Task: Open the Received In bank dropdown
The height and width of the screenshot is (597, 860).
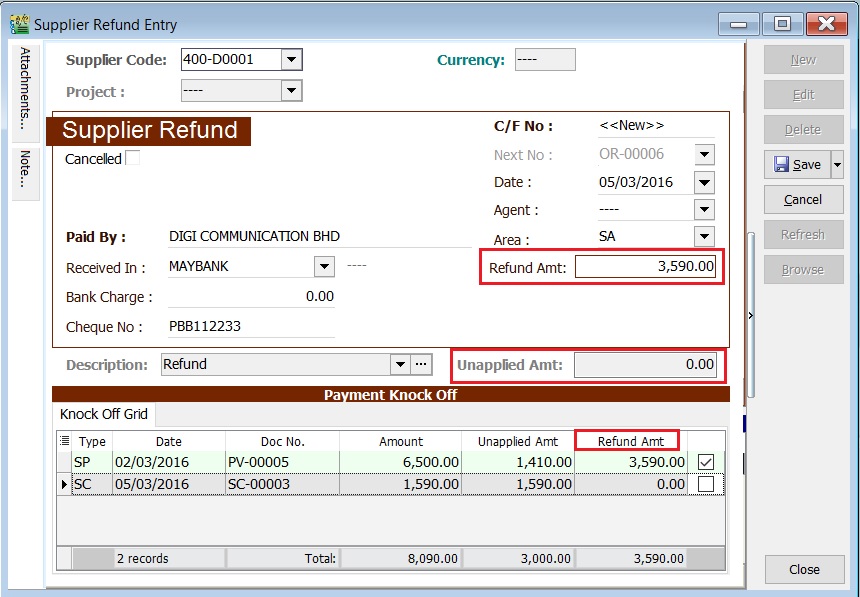Action: [323, 267]
